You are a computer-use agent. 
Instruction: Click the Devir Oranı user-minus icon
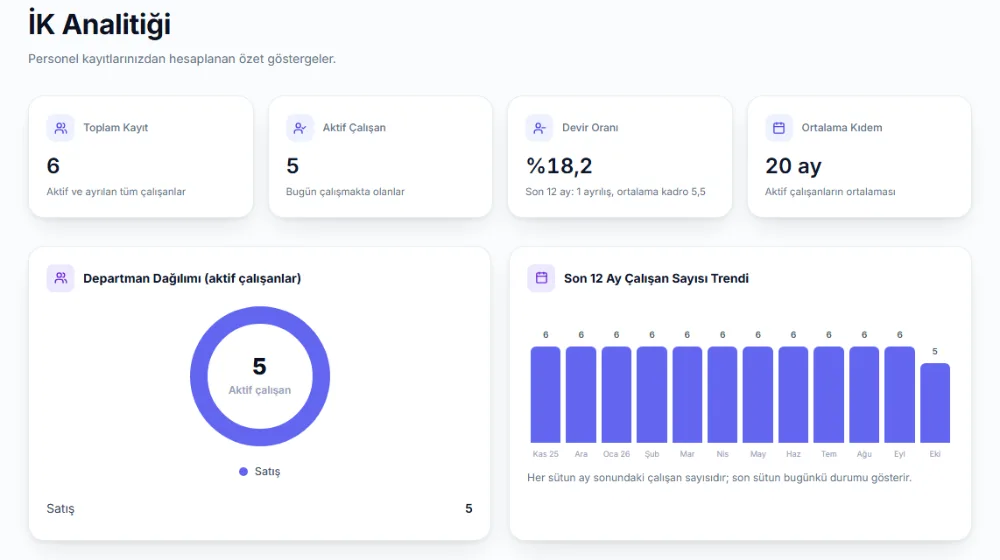540,128
